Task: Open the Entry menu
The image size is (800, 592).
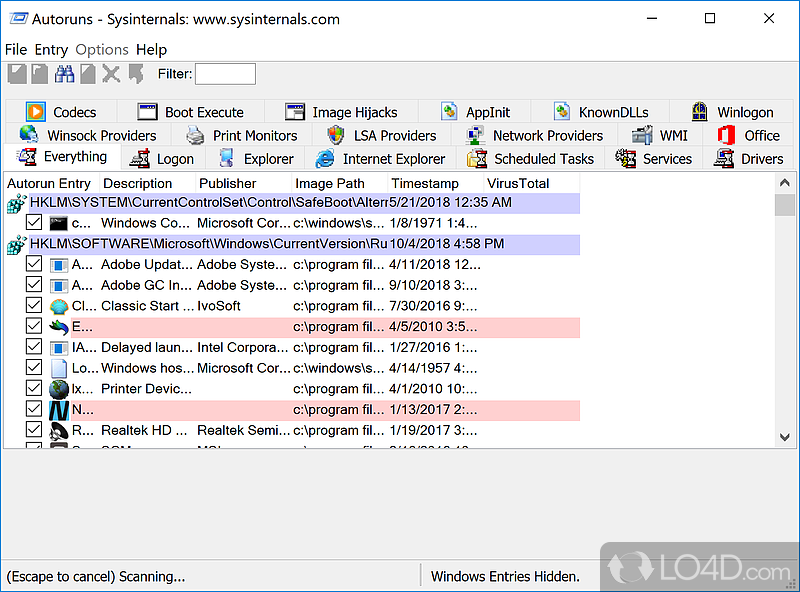Action: (51, 49)
